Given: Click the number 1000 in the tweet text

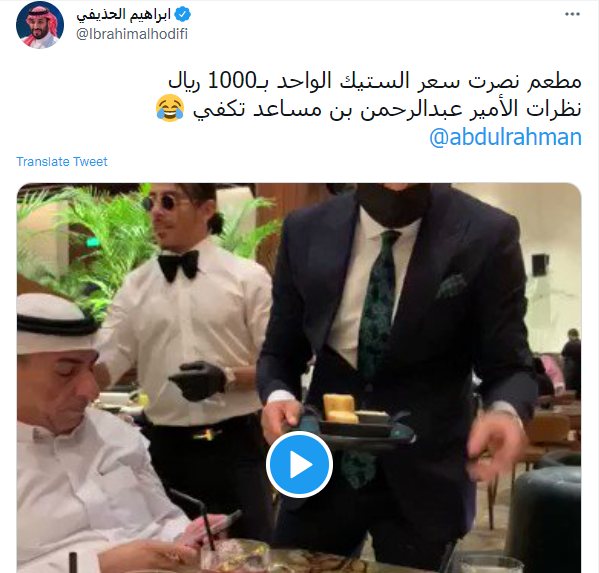Looking at the screenshot, I should (232, 81).
